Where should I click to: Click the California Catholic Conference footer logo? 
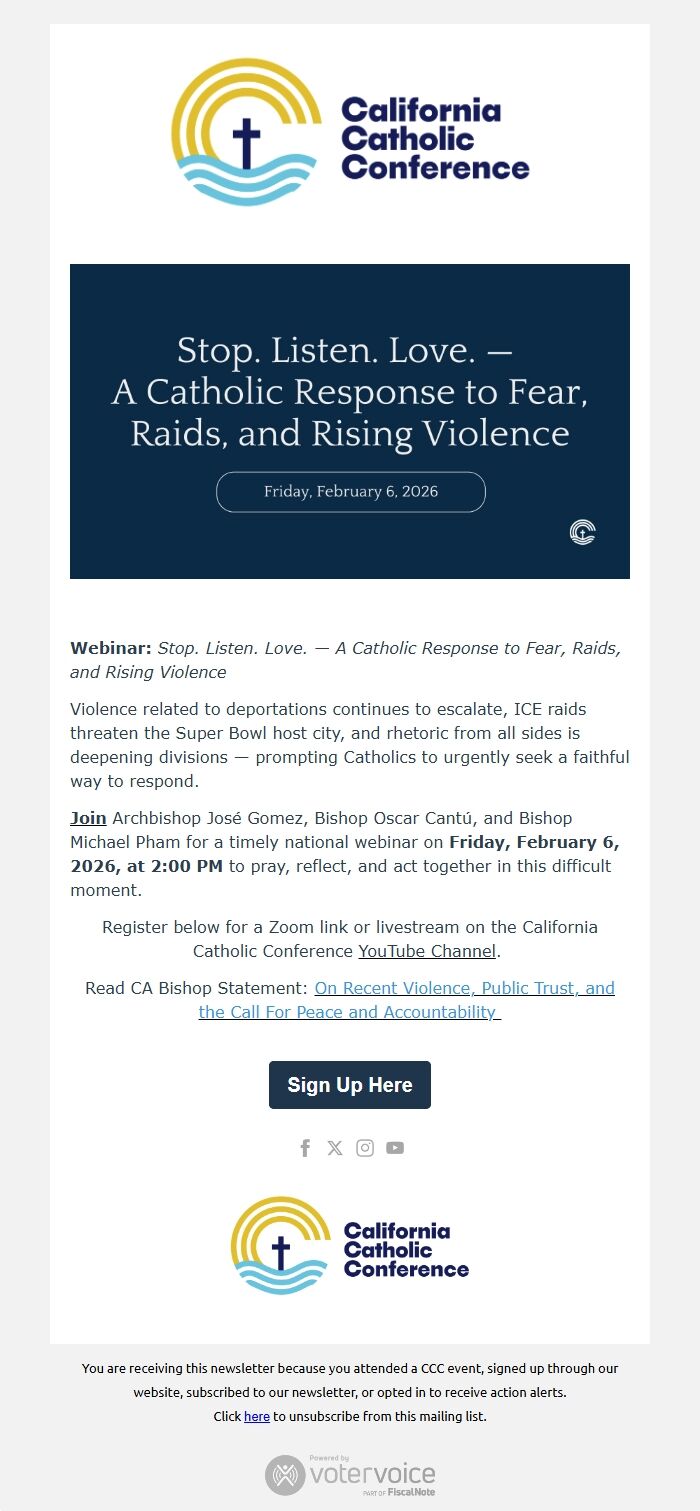click(x=350, y=1243)
